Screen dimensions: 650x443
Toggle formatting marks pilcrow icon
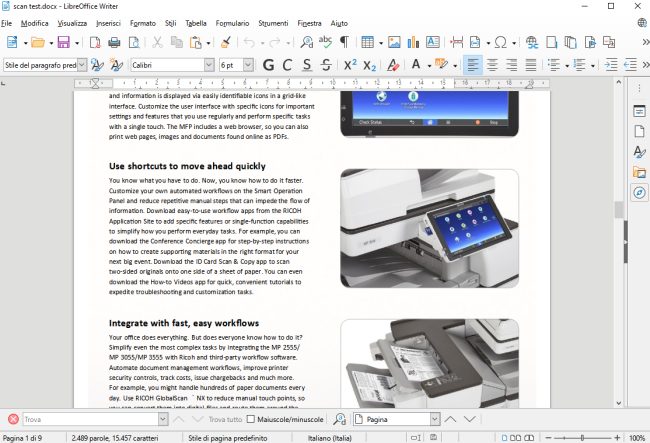click(x=344, y=42)
